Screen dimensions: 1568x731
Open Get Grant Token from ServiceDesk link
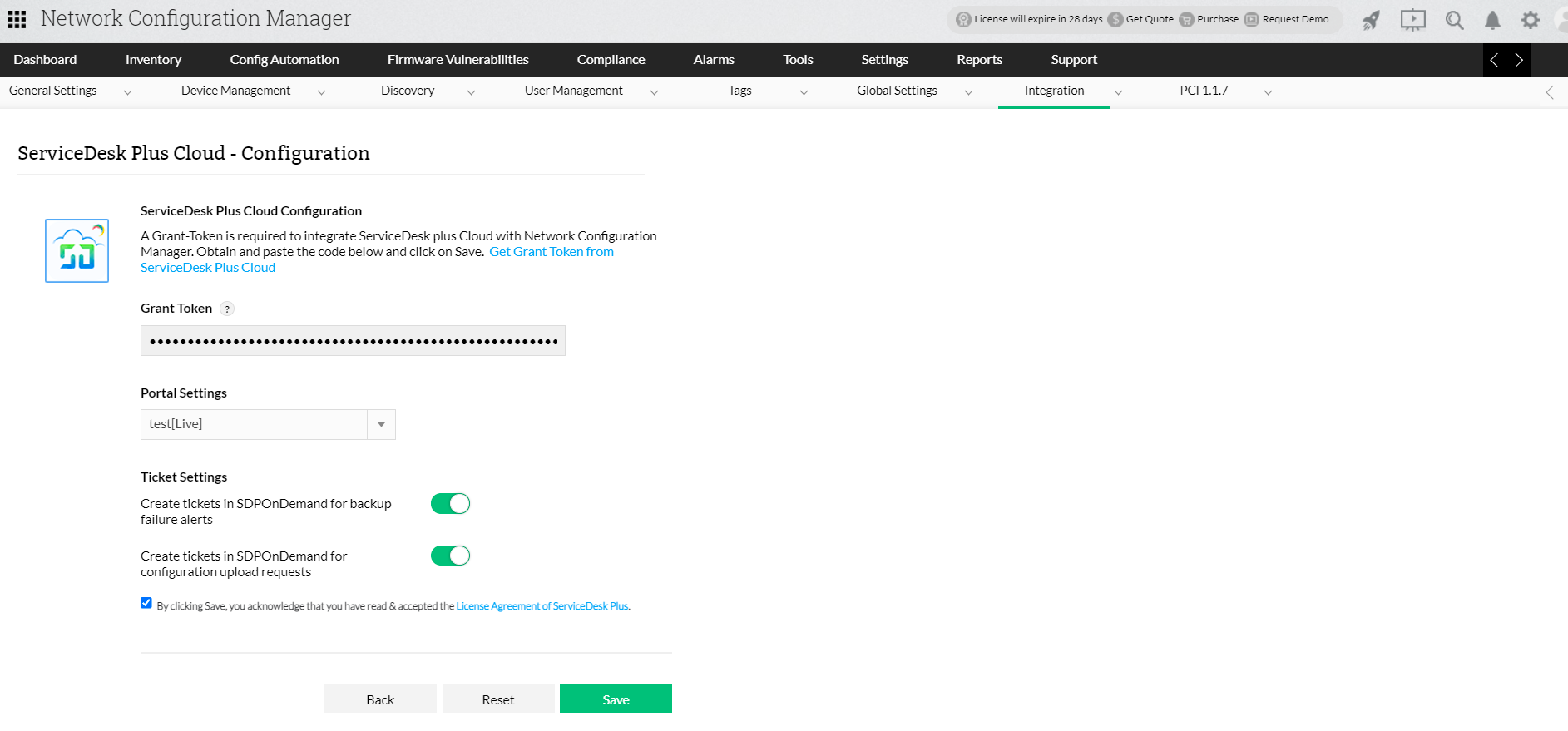tap(552, 252)
